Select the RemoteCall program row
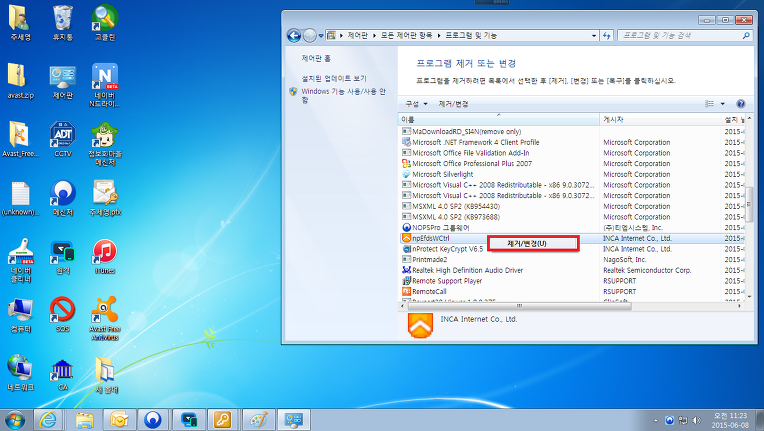 [x=573, y=292]
